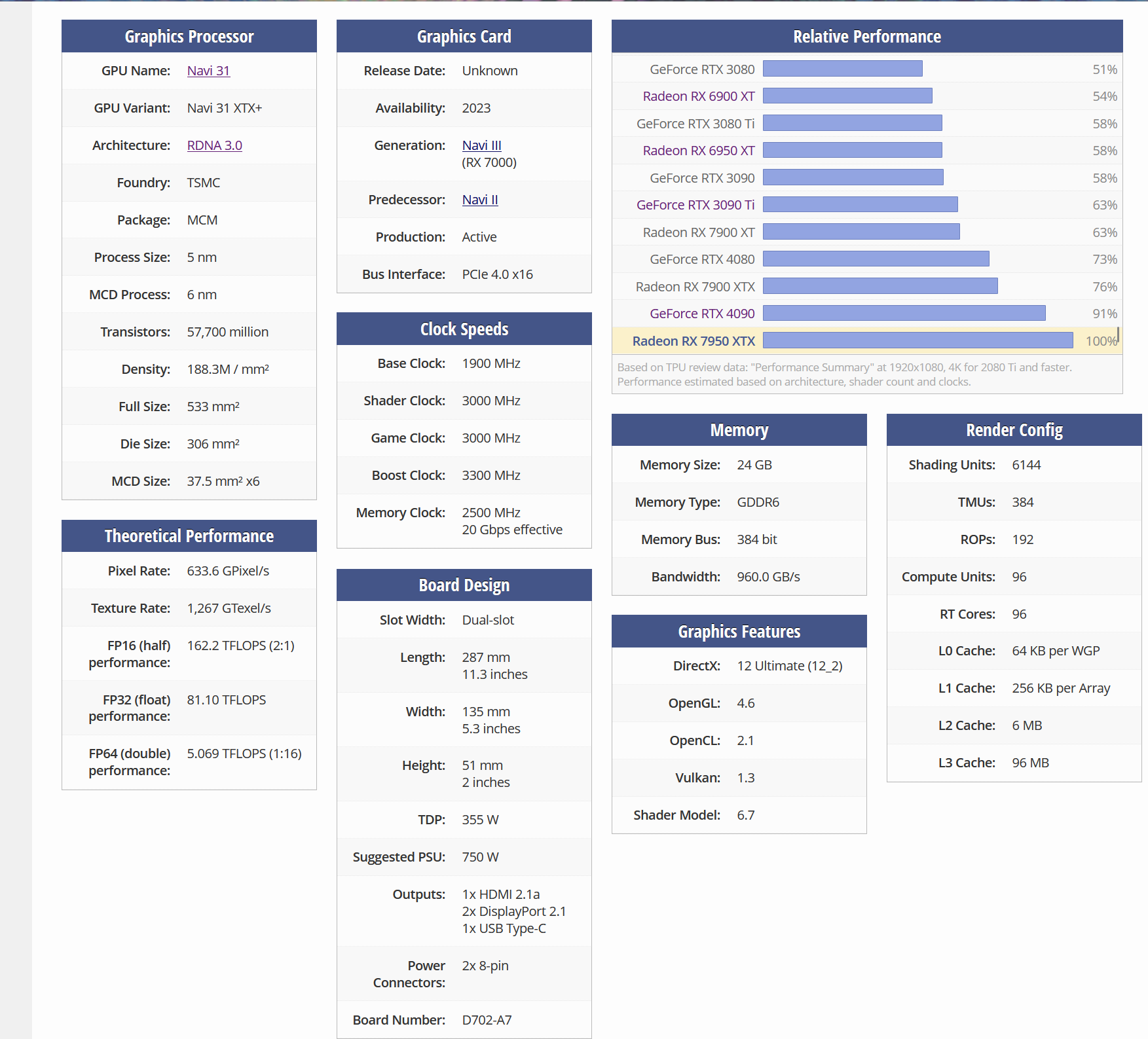The image size is (1148, 1039).
Task: Click the Clock Speeds section header
Action: [x=464, y=329]
